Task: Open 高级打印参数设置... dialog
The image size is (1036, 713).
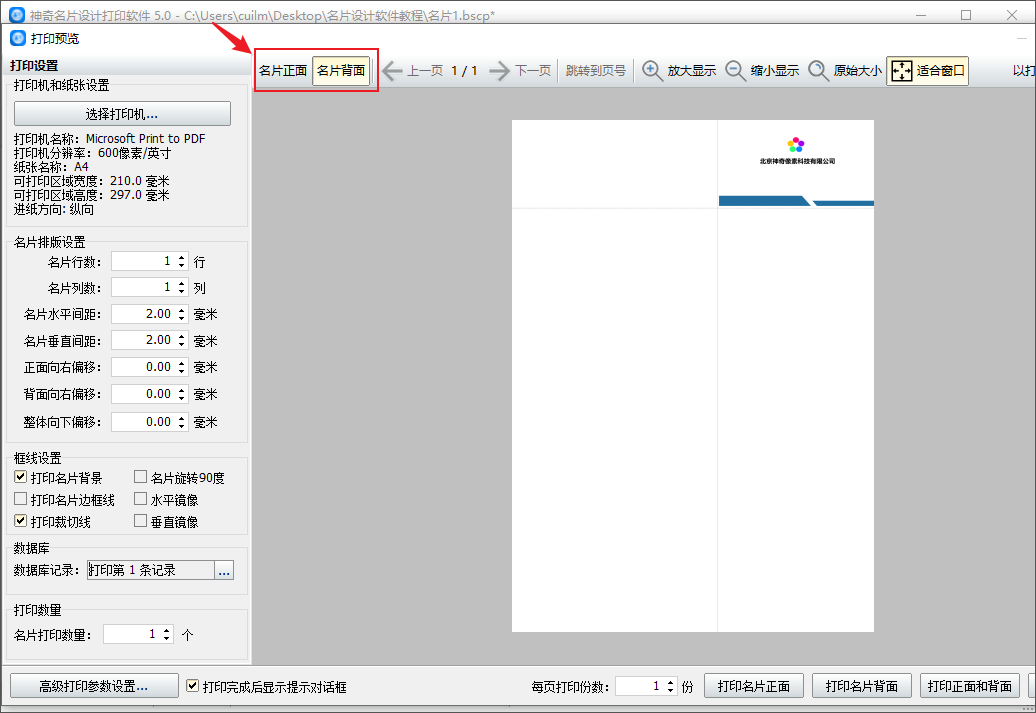Action: pos(94,686)
